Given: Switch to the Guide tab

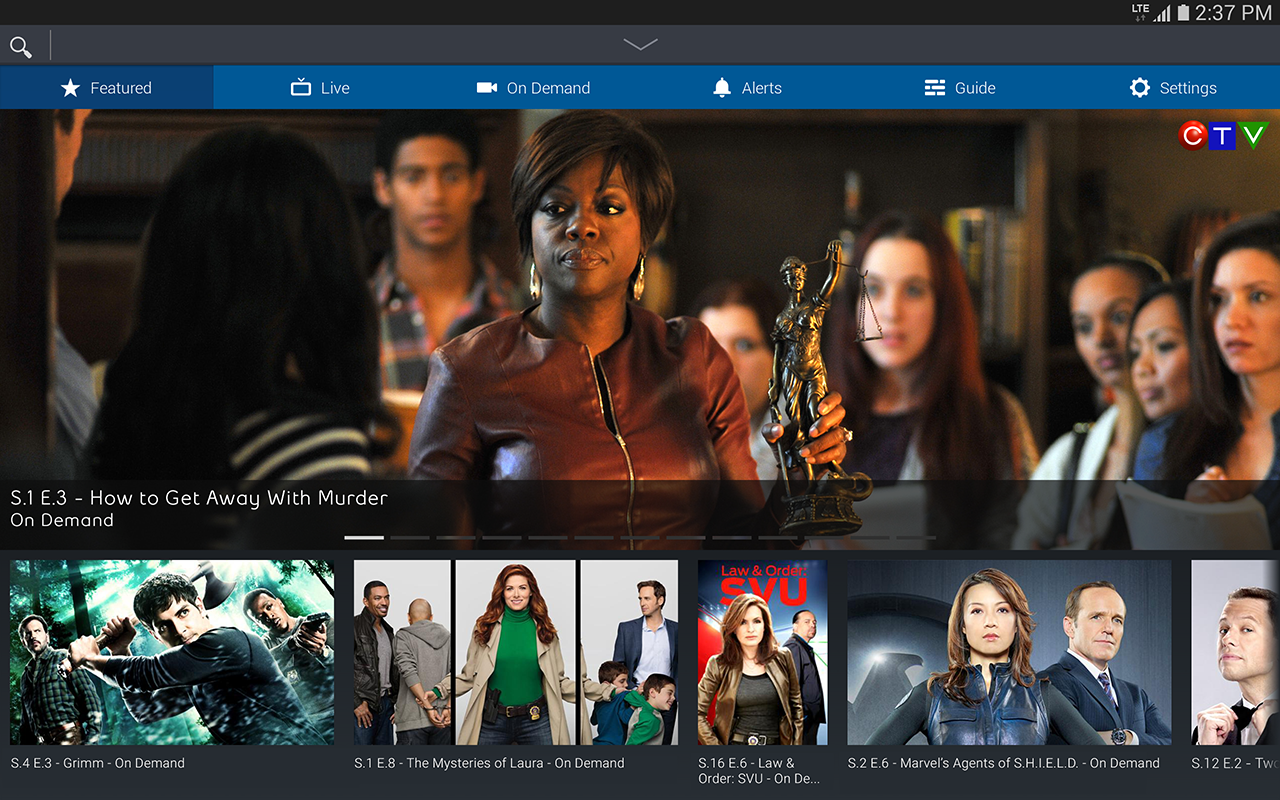Looking at the screenshot, I should [x=961, y=87].
